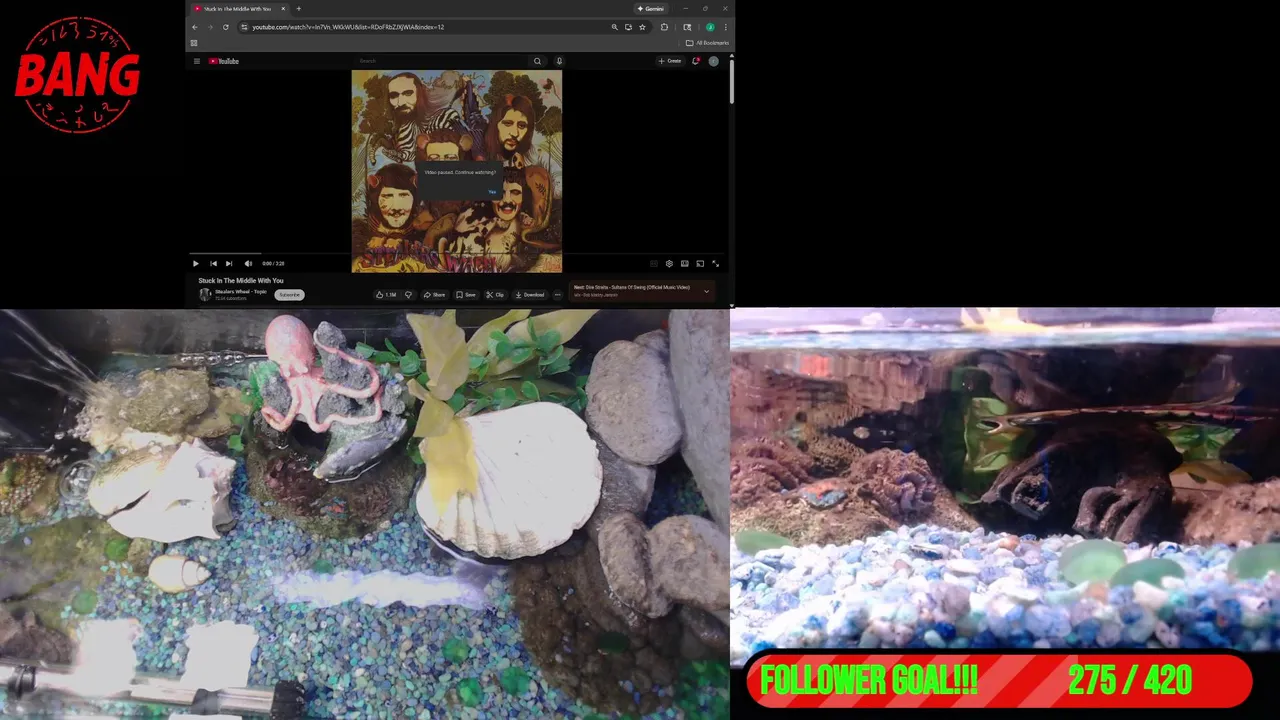Like the video showing 1.1M likes
The width and height of the screenshot is (1280, 720).
pos(385,295)
